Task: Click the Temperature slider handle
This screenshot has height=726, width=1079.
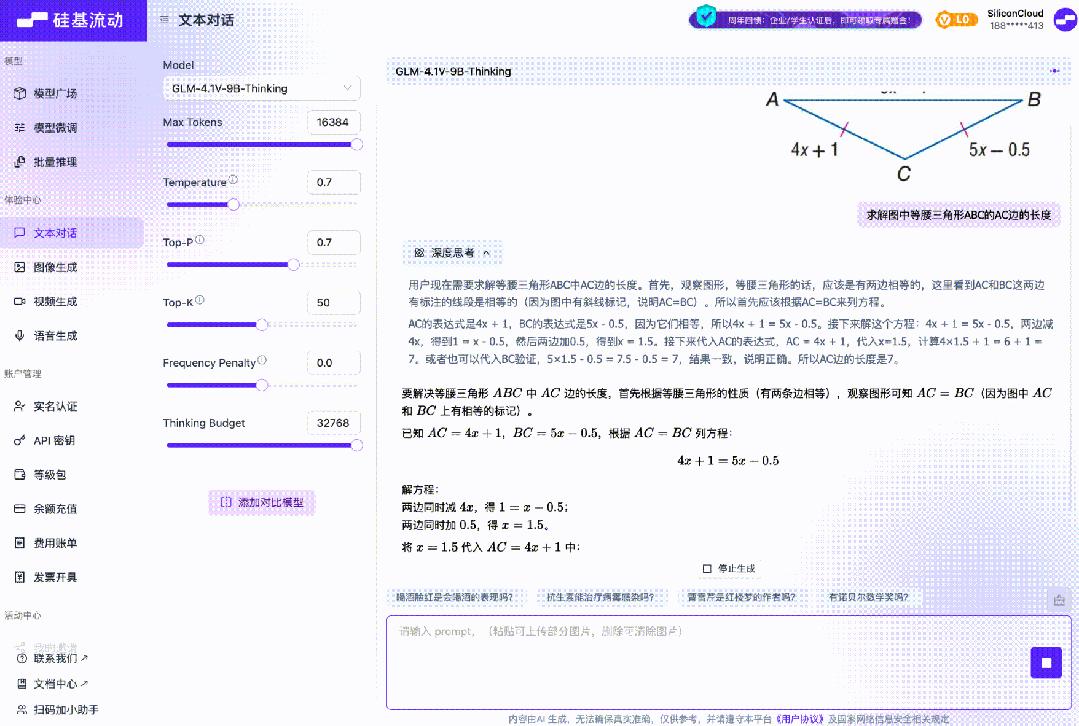Action: (x=233, y=204)
